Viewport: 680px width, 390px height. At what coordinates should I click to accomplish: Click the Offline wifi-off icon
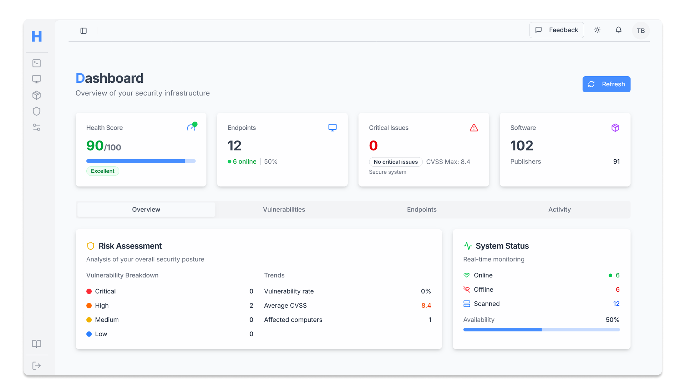[x=467, y=289]
